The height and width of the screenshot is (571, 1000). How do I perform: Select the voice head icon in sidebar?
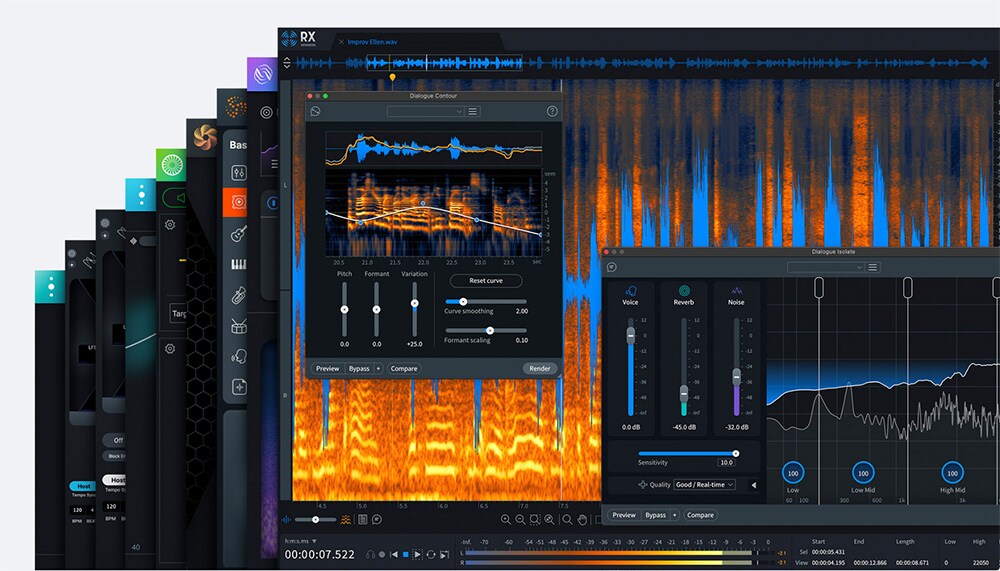click(x=239, y=356)
